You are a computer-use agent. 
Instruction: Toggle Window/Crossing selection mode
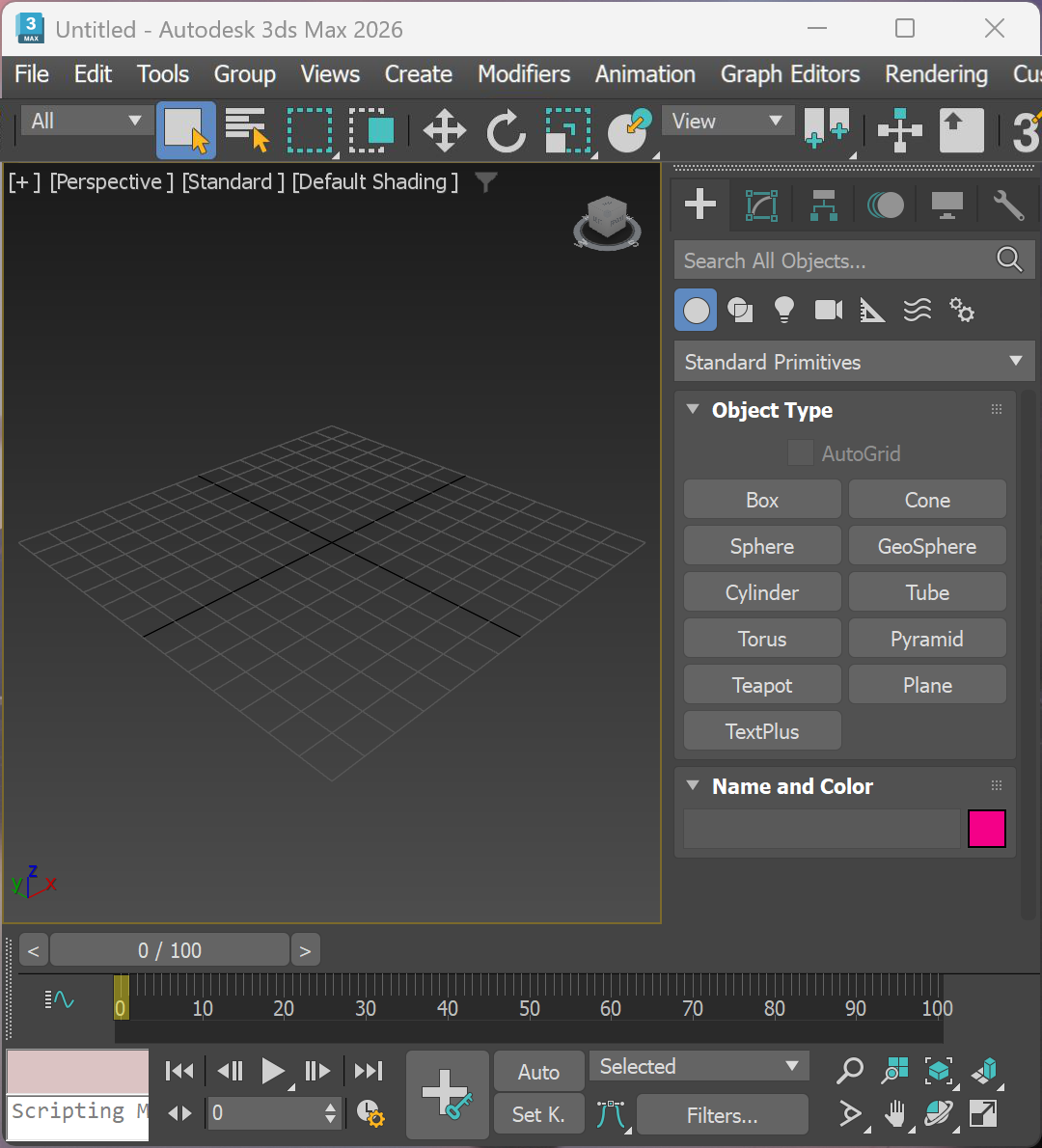[x=372, y=130]
